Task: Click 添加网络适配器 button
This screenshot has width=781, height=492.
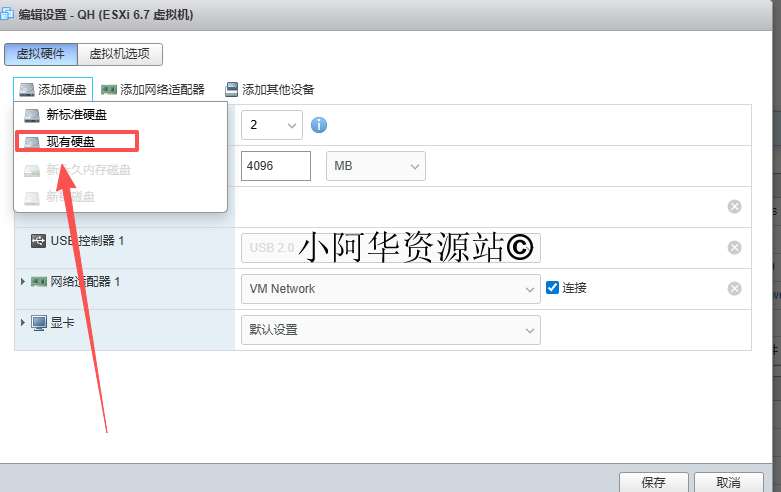Action: coord(153,90)
